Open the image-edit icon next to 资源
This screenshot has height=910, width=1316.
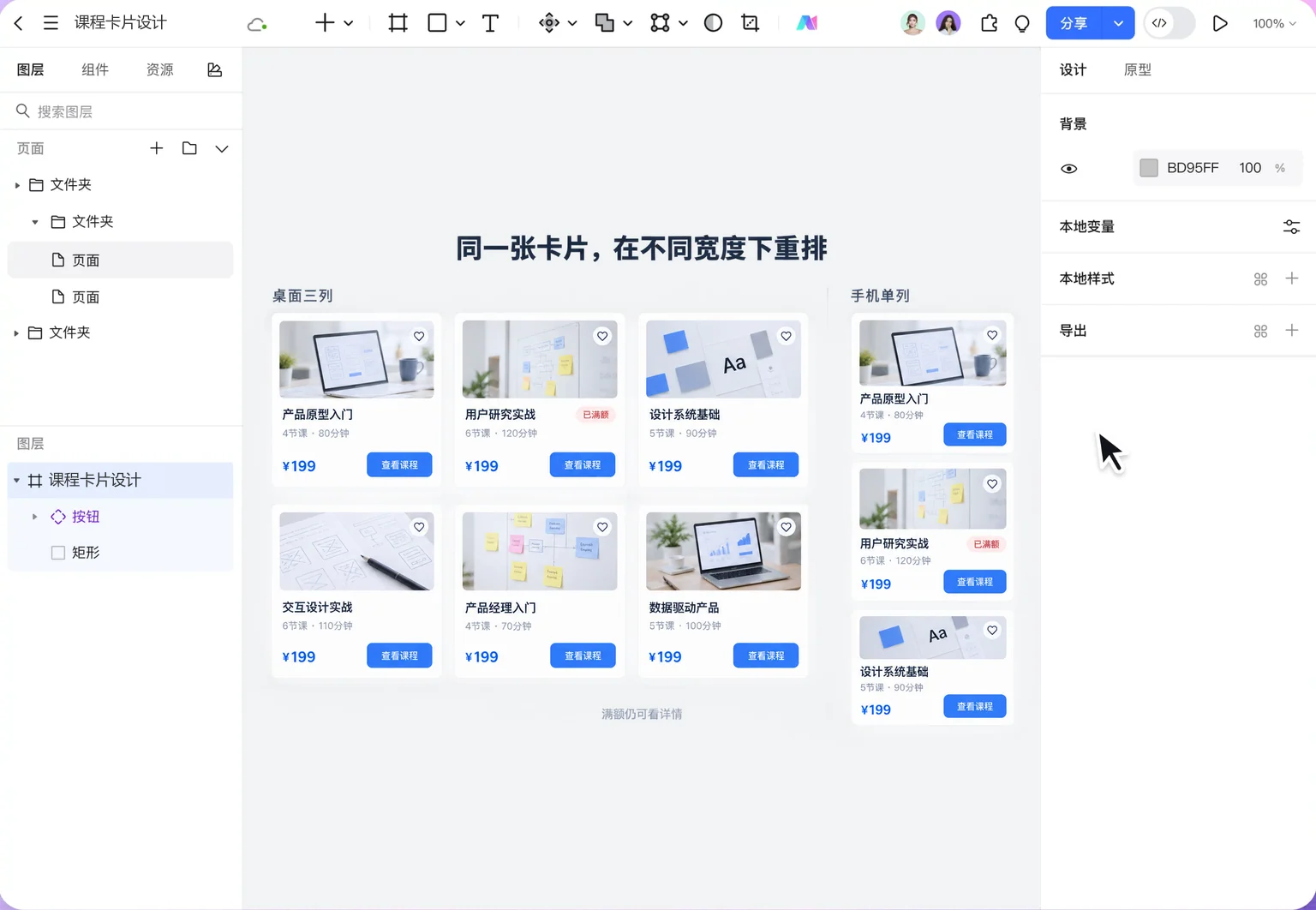click(x=214, y=69)
